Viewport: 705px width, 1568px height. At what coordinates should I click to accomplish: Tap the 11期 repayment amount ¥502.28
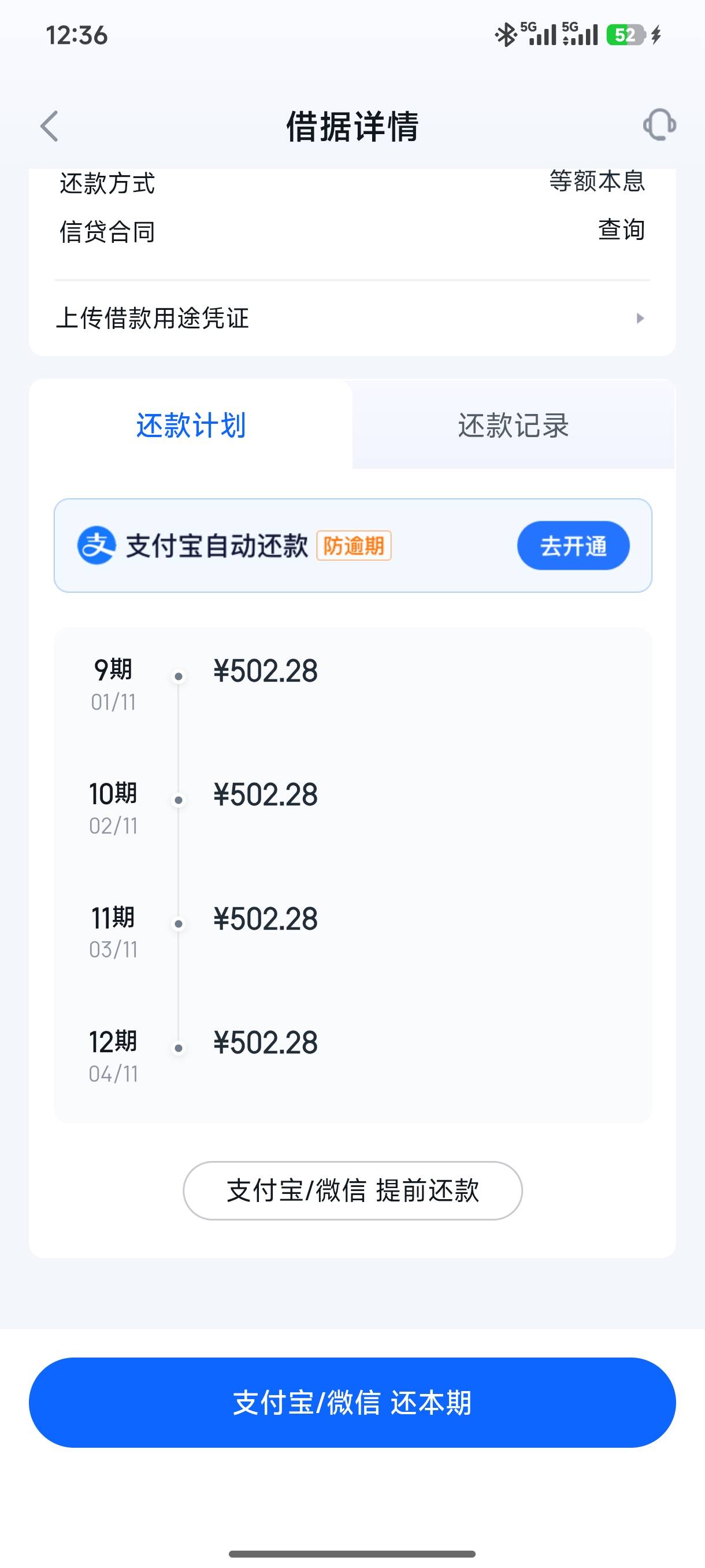coord(265,919)
